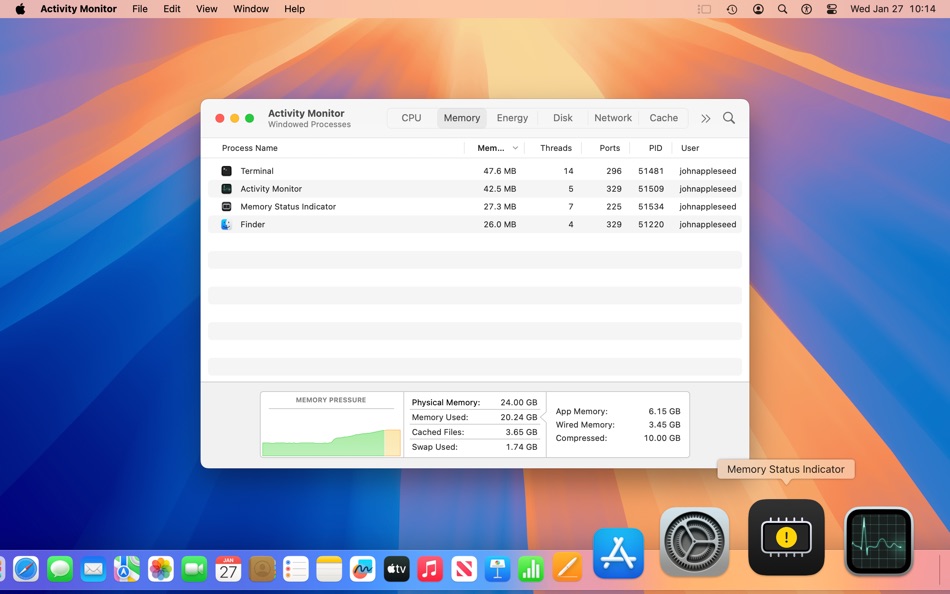Switch to the Network tab

click(x=612, y=117)
